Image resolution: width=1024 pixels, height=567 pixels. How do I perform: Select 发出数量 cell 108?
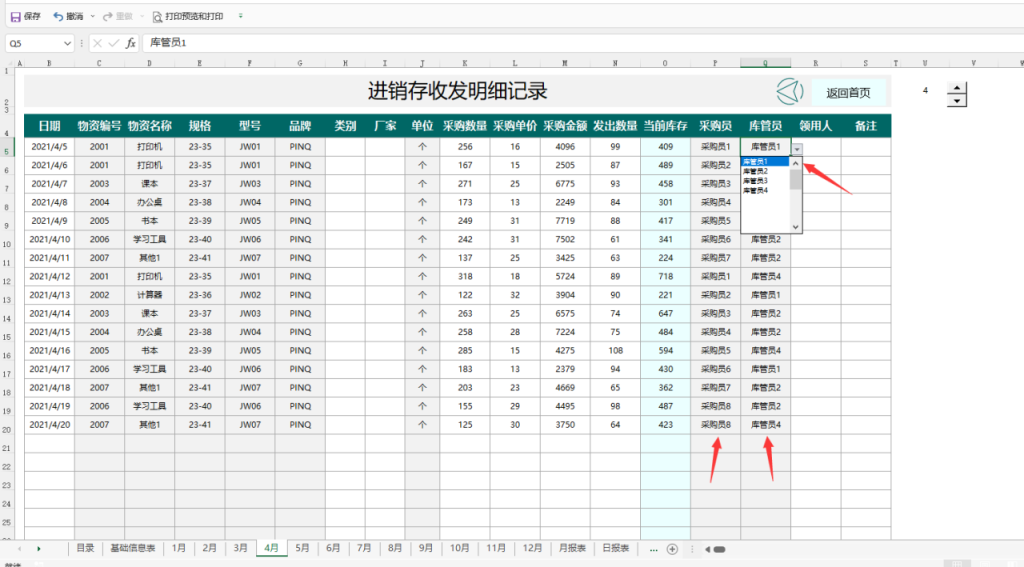pyautogui.click(x=615, y=350)
